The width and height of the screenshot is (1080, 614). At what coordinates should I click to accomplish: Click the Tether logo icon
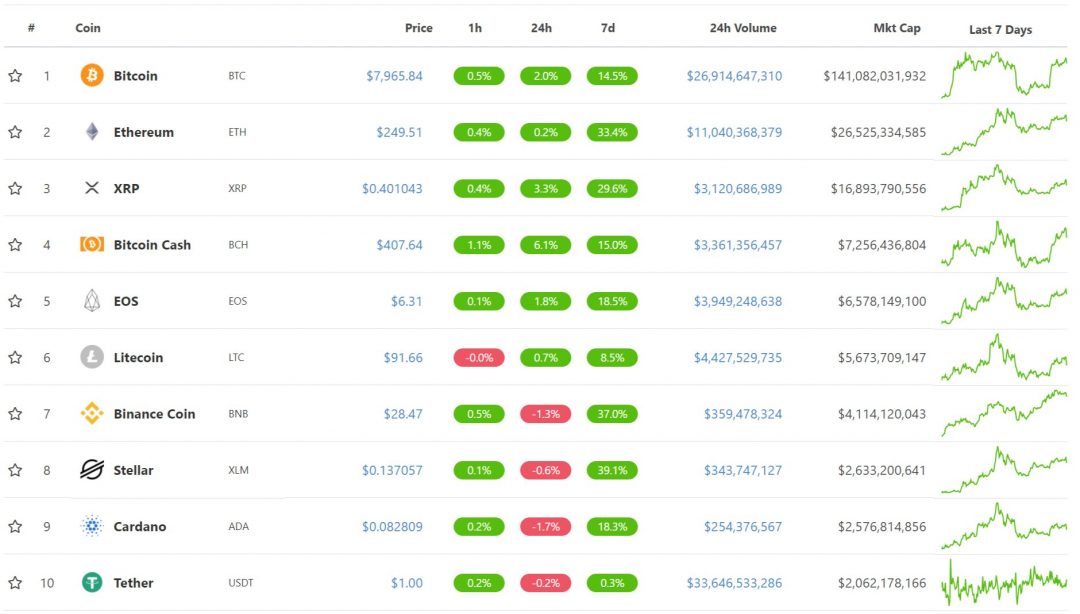pyautogui.click(x=92, y=582)
